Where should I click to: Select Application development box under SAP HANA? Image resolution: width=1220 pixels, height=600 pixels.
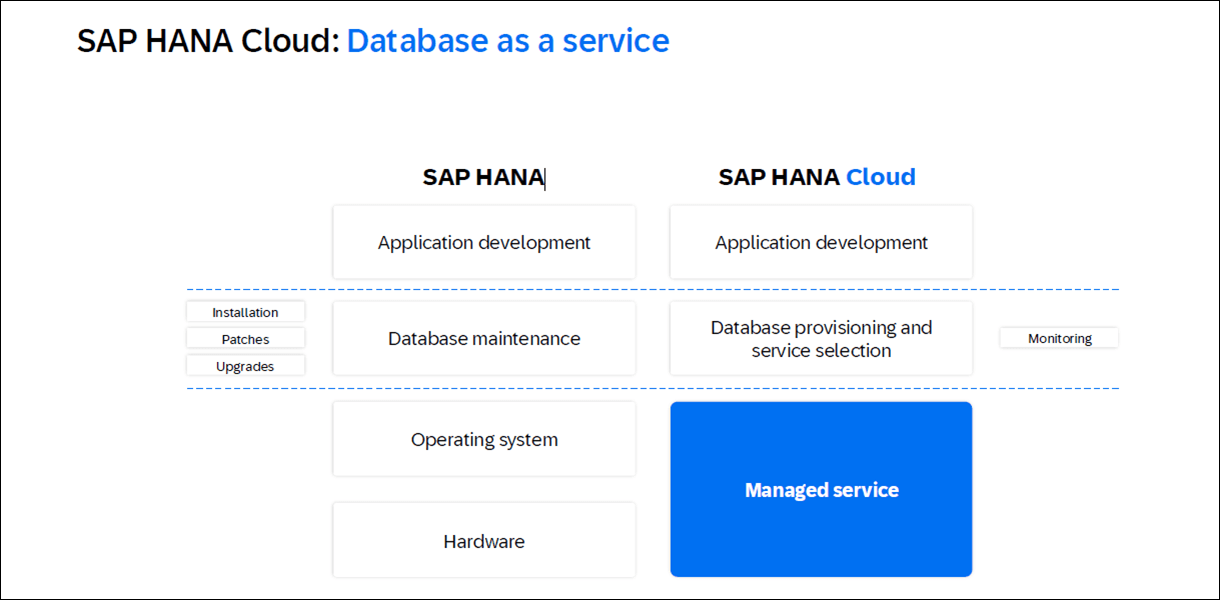[x=484, y=243]
